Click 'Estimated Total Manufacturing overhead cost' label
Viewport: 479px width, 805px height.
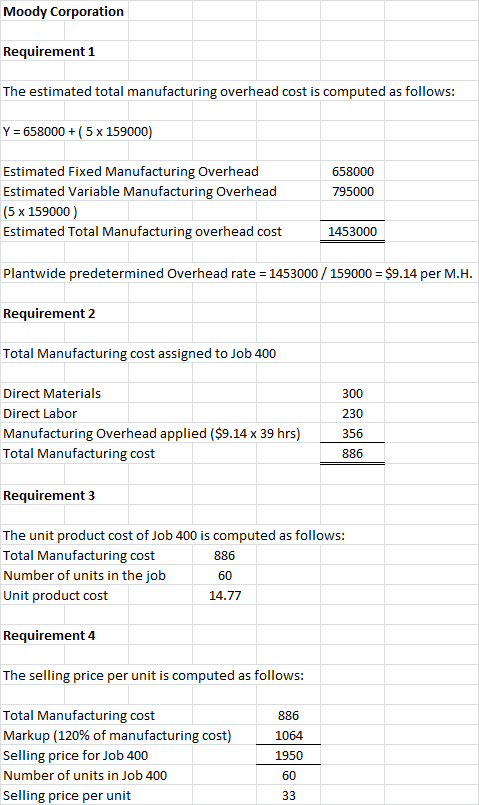(x=142, y=232)
